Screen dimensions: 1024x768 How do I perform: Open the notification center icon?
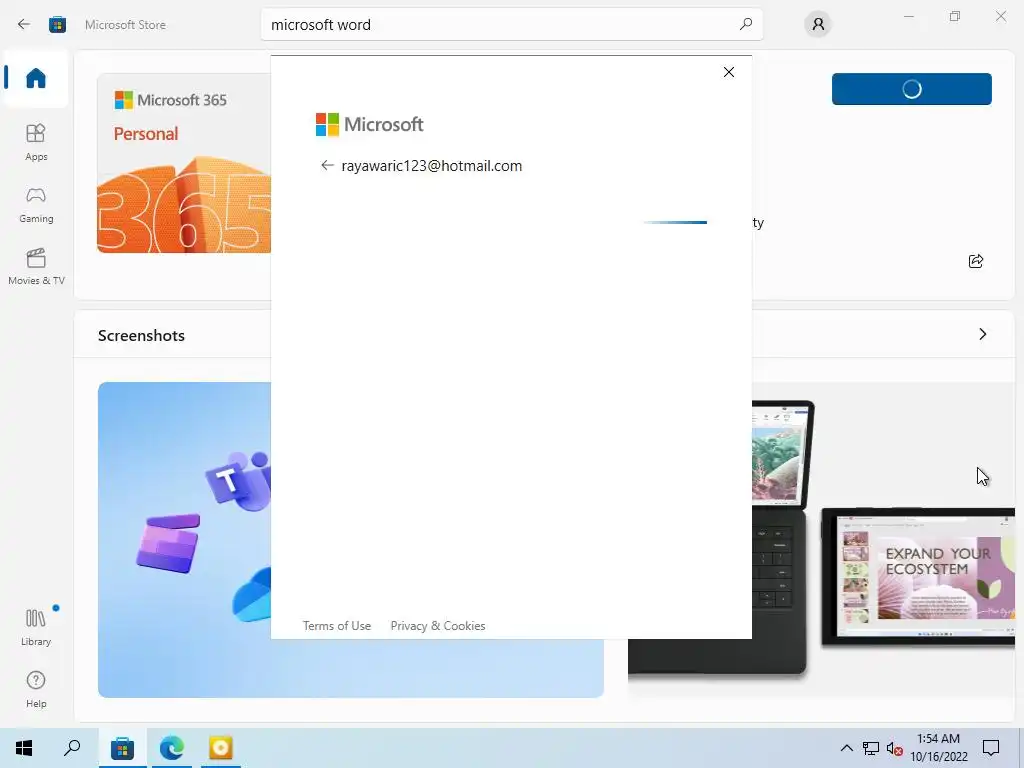click(x=991, y=748)
